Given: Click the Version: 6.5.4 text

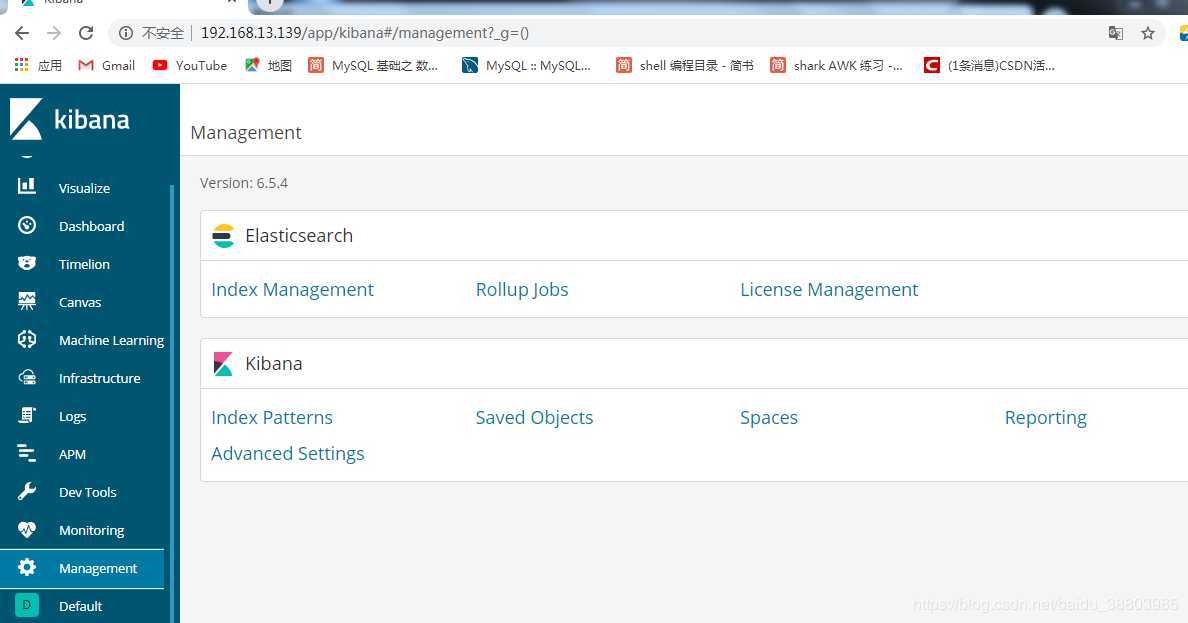Looking at the screenshot, I should tap(243, 183).
